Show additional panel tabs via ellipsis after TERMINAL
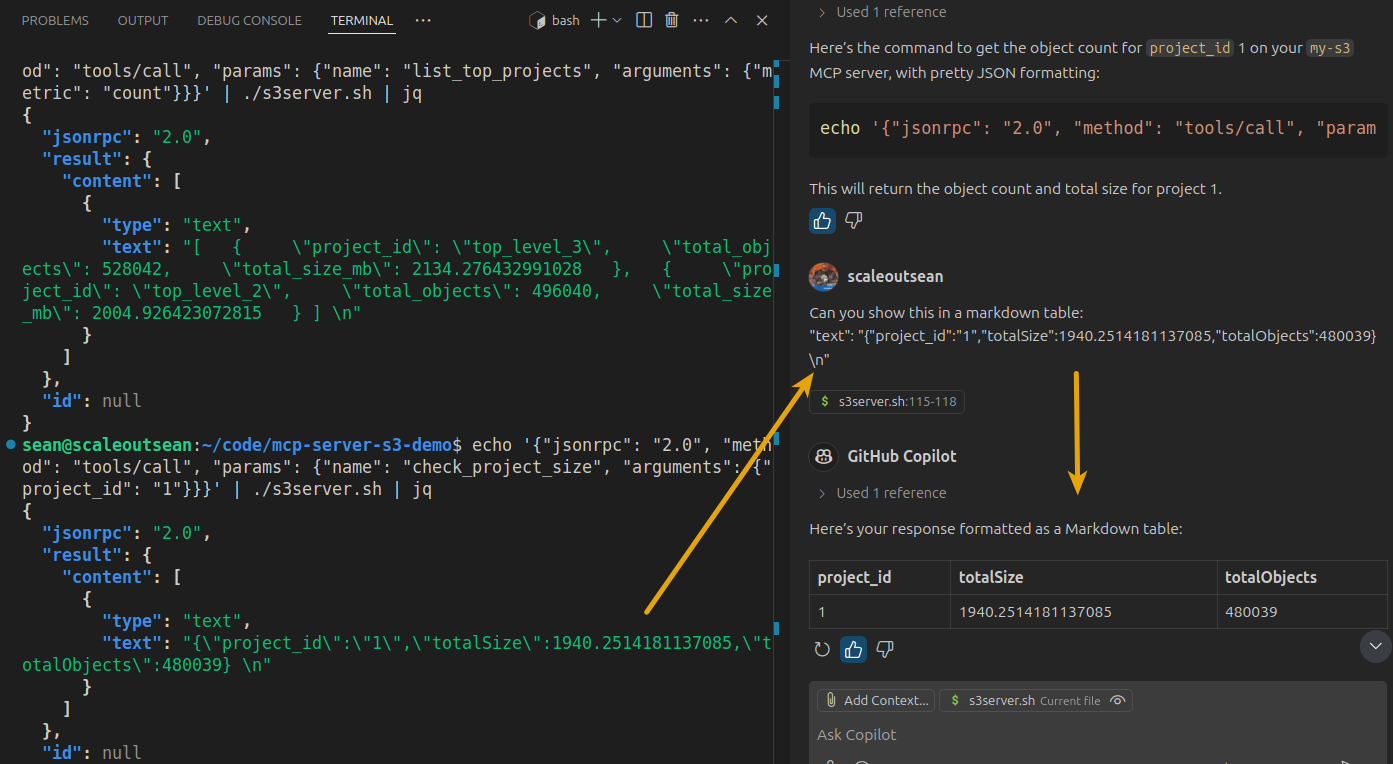 (x=423, y=20)
